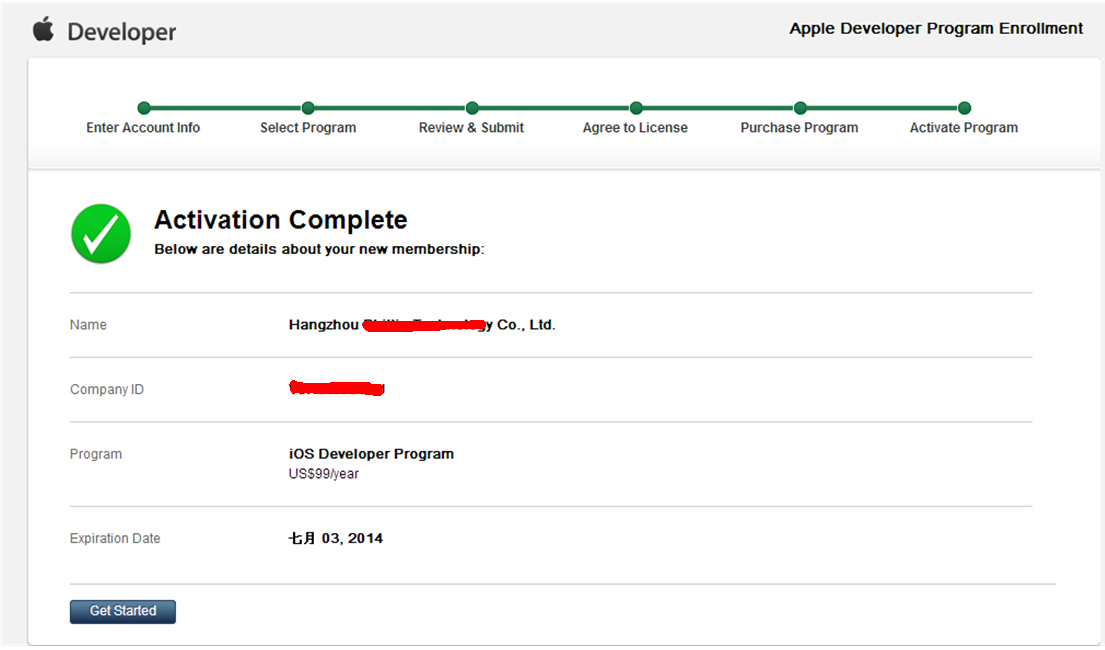Click the 七月 03, 2014 date value
The height and width of the screenshot is (650, 1105).
[x=335, y=538]
